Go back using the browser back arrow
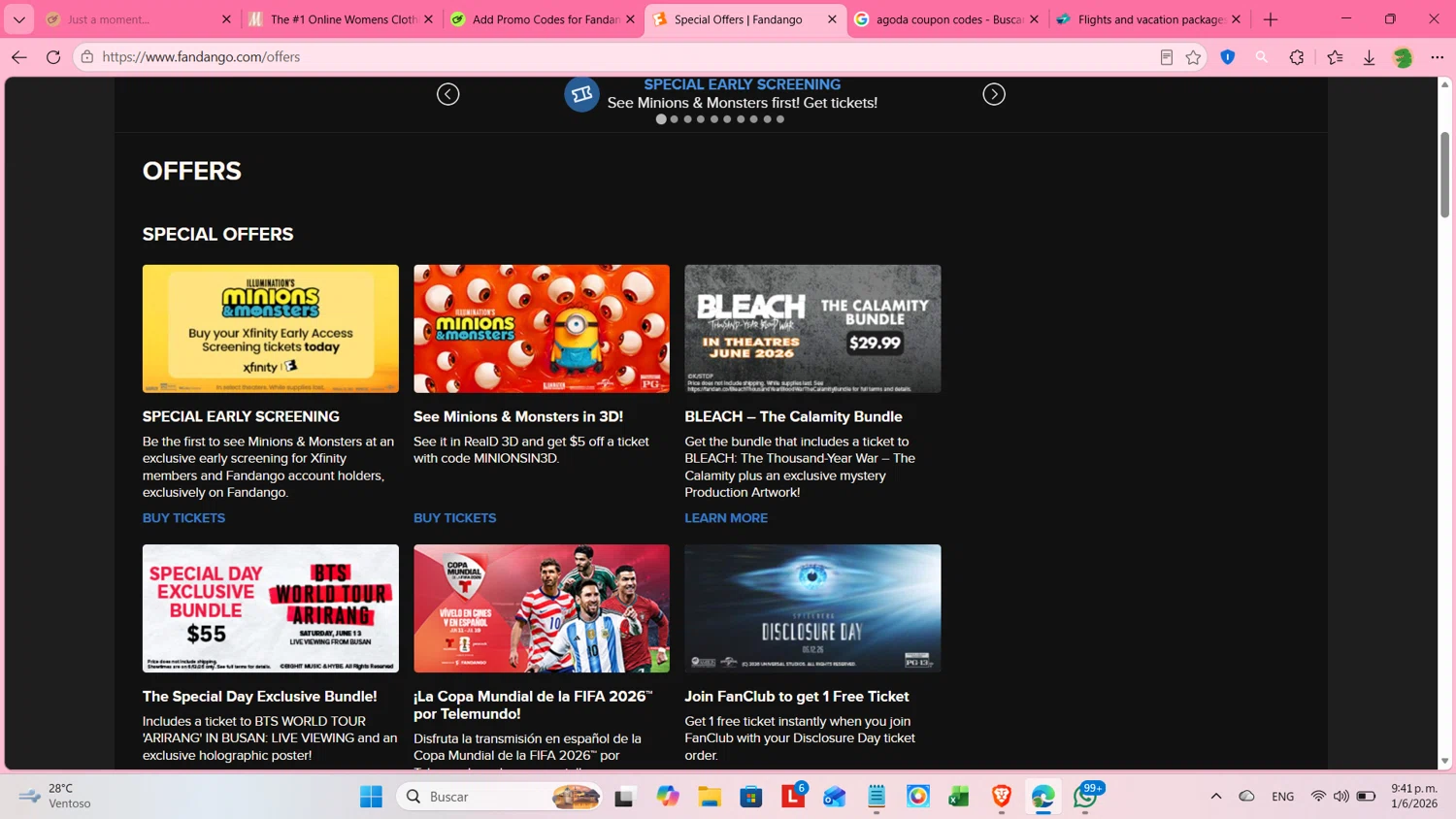 tap(19, 57)
